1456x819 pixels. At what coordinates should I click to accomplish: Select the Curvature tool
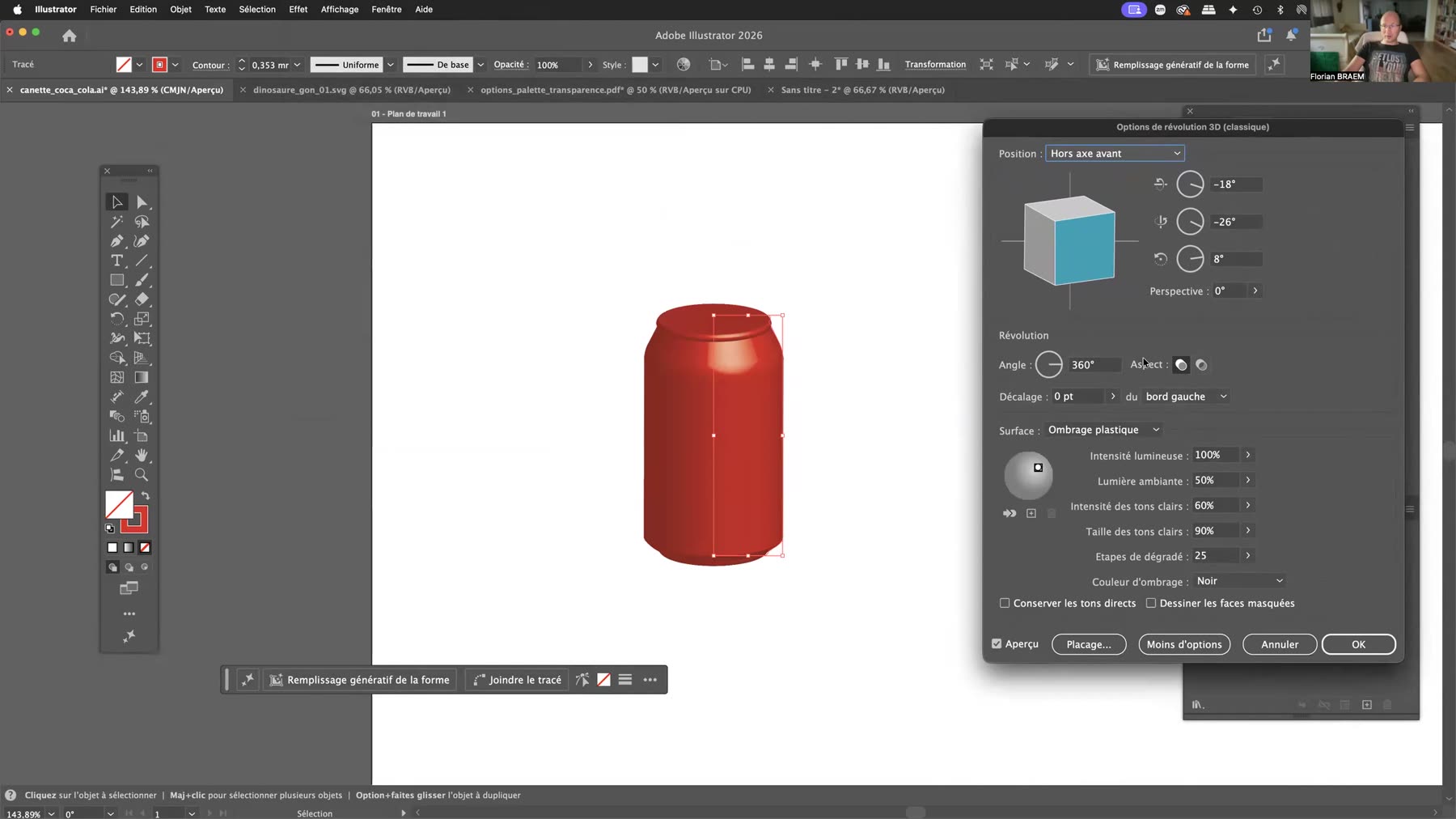click(142, 241)
